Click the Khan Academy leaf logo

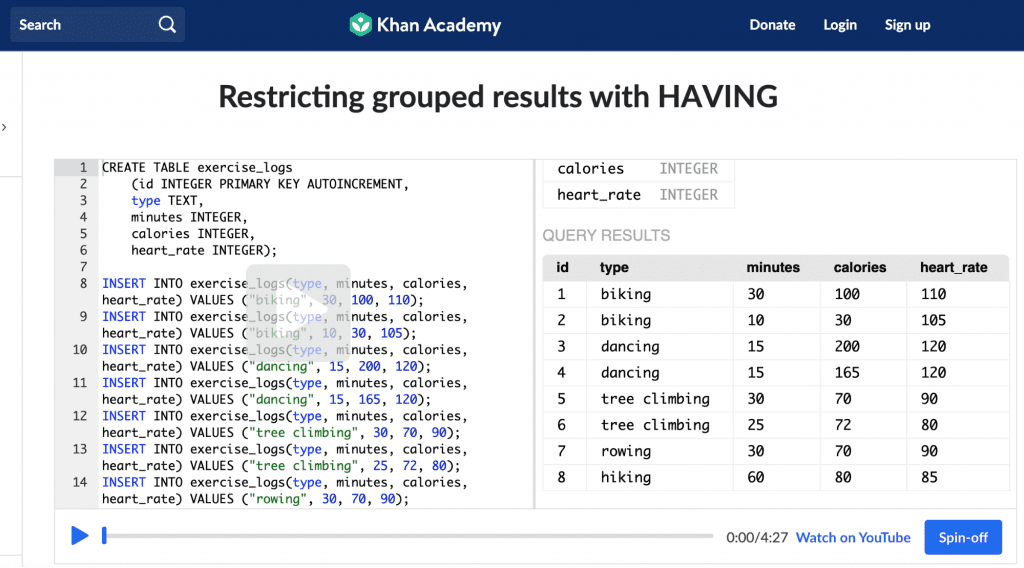click(360, 25)
